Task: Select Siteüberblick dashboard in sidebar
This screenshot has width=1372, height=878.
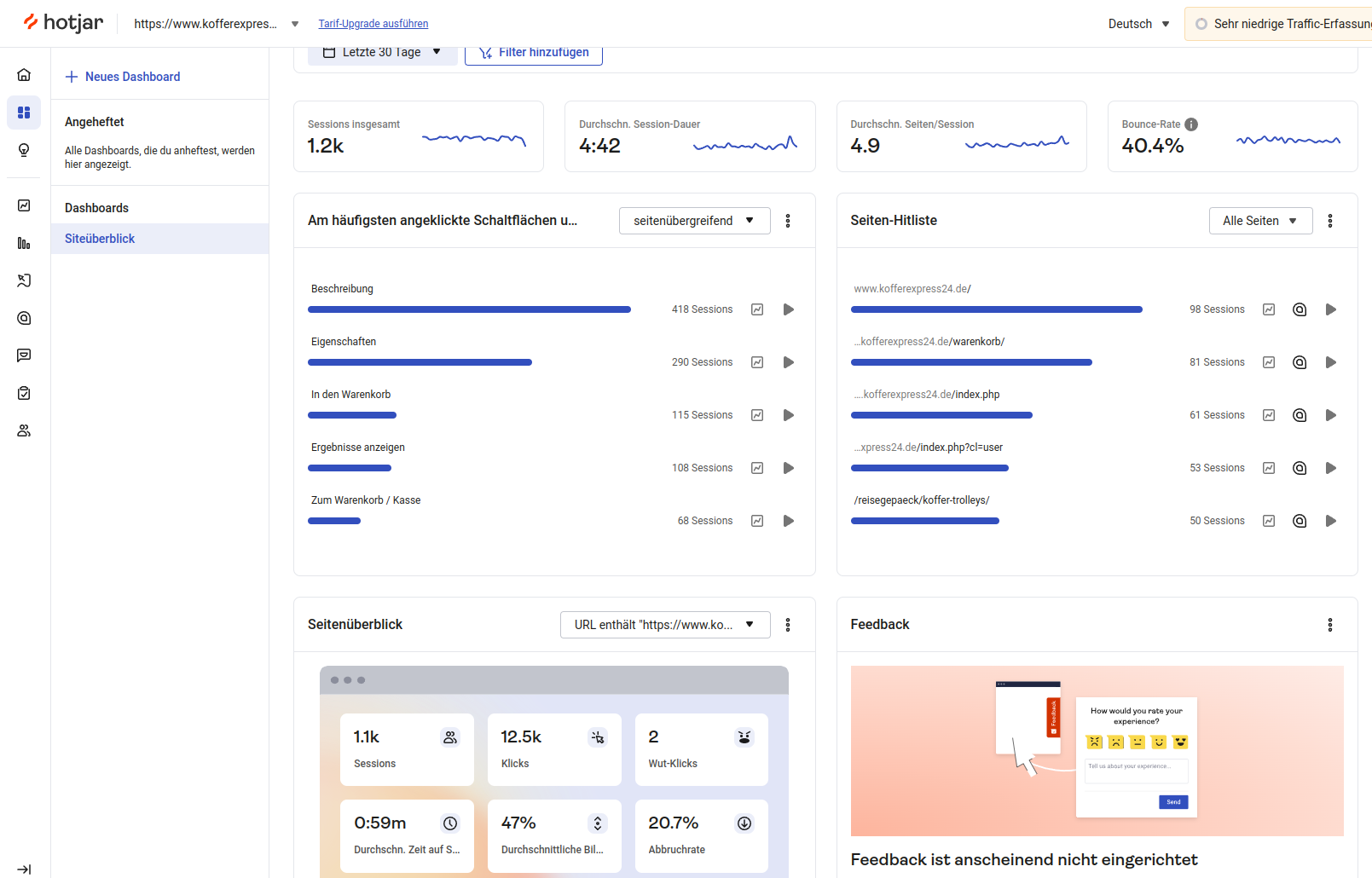Action: point(100,239)
